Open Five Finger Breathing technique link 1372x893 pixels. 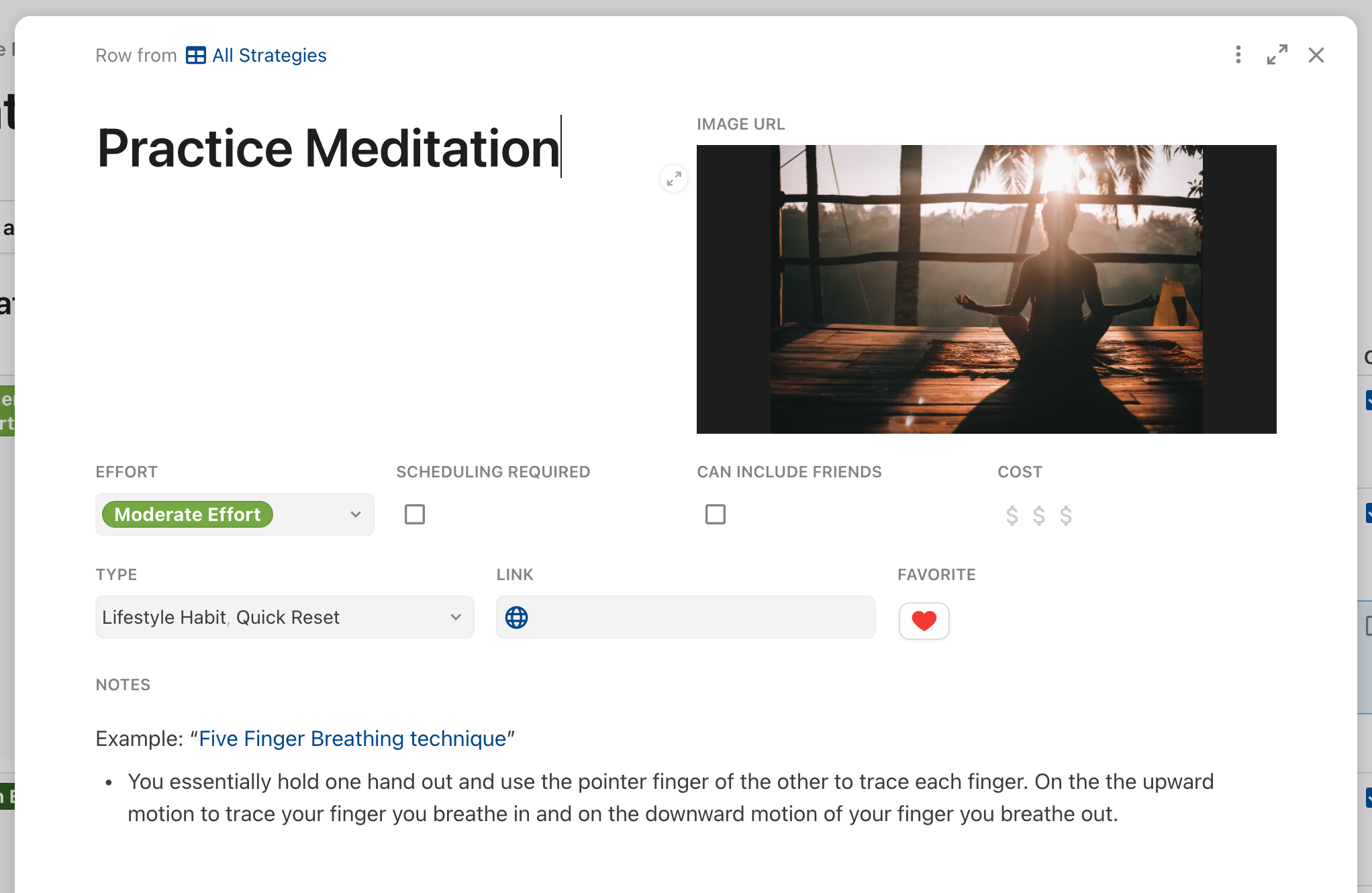(352, 739)
